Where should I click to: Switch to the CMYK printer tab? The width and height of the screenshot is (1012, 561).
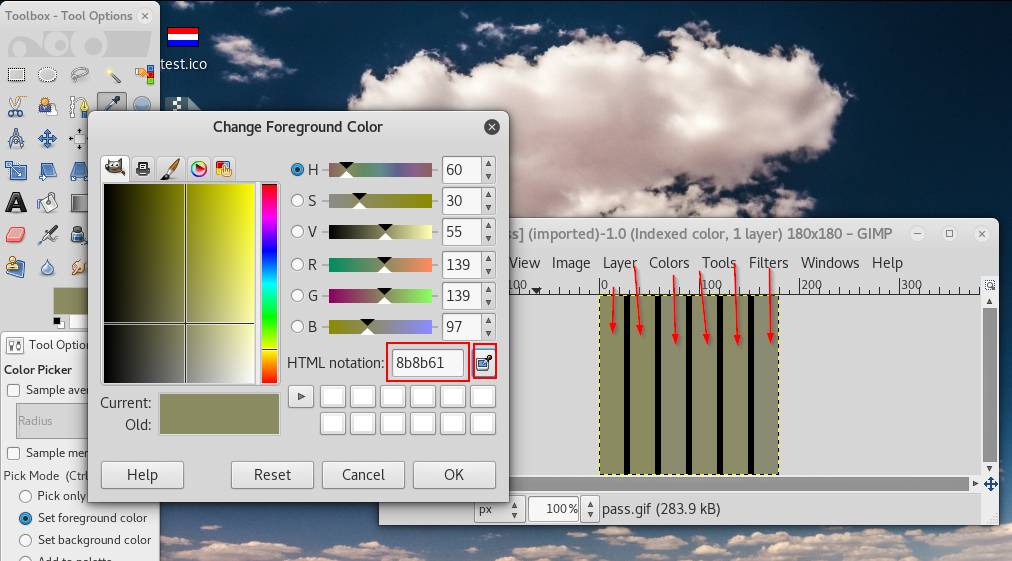[x=143, y=169]
